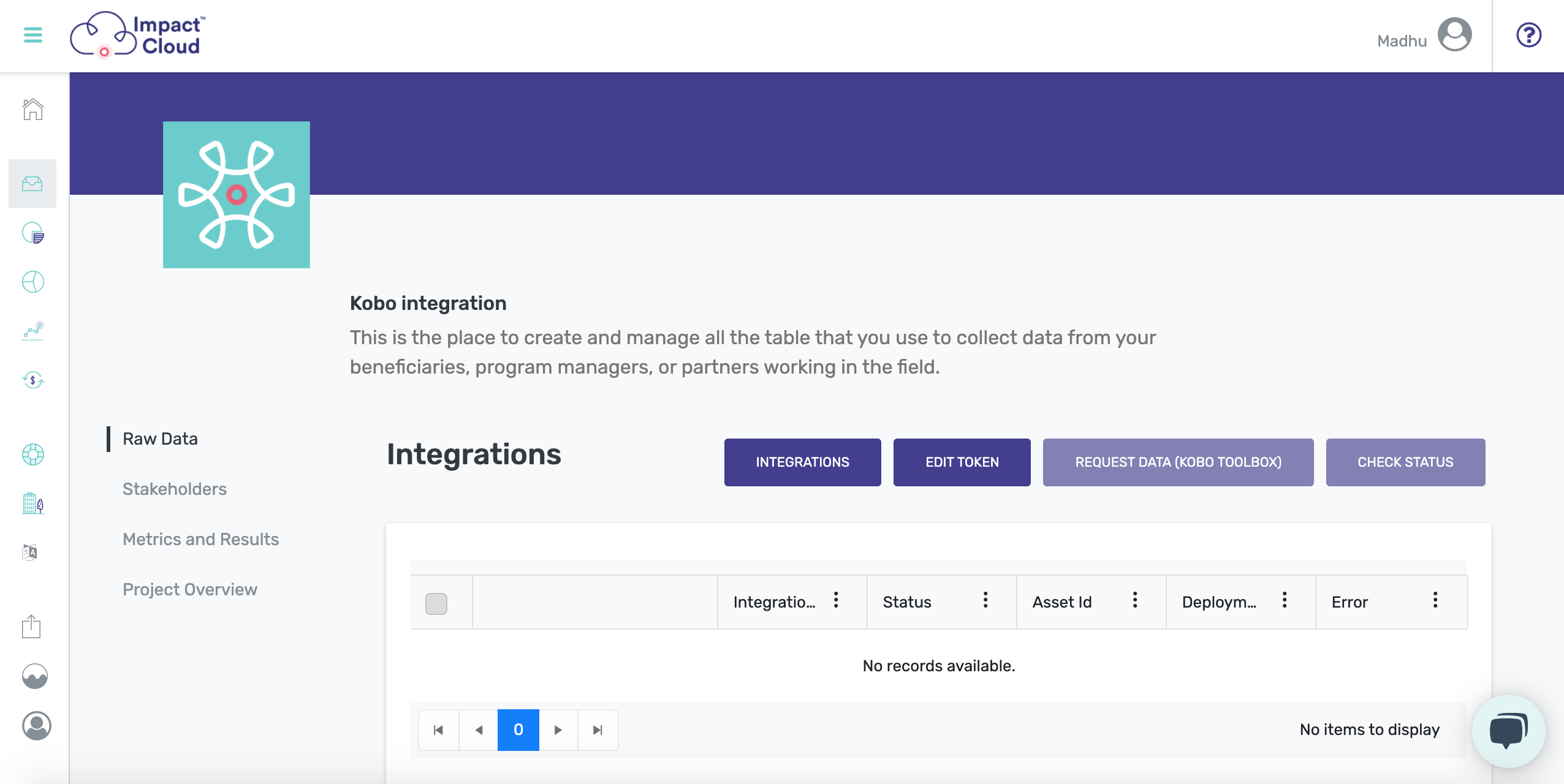Viewport: 1564px width, 784px height.
Task: Sort by the Integration column header
Action: [774, 602]
